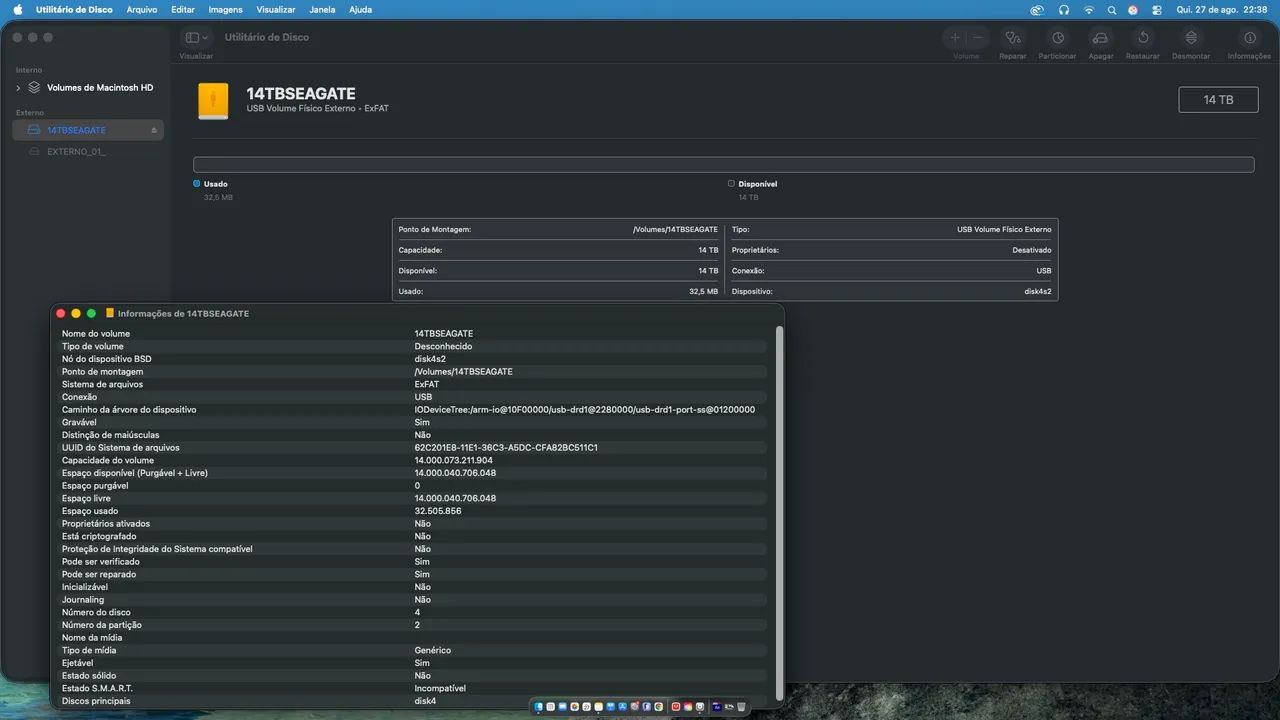Open the Imagens menu
Screen dimensions: 1280x720
pos(225,10)
